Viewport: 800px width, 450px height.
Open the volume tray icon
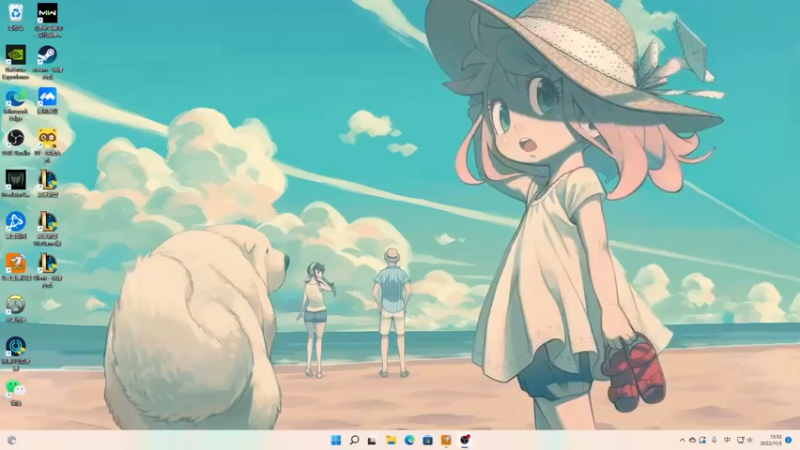751,440
